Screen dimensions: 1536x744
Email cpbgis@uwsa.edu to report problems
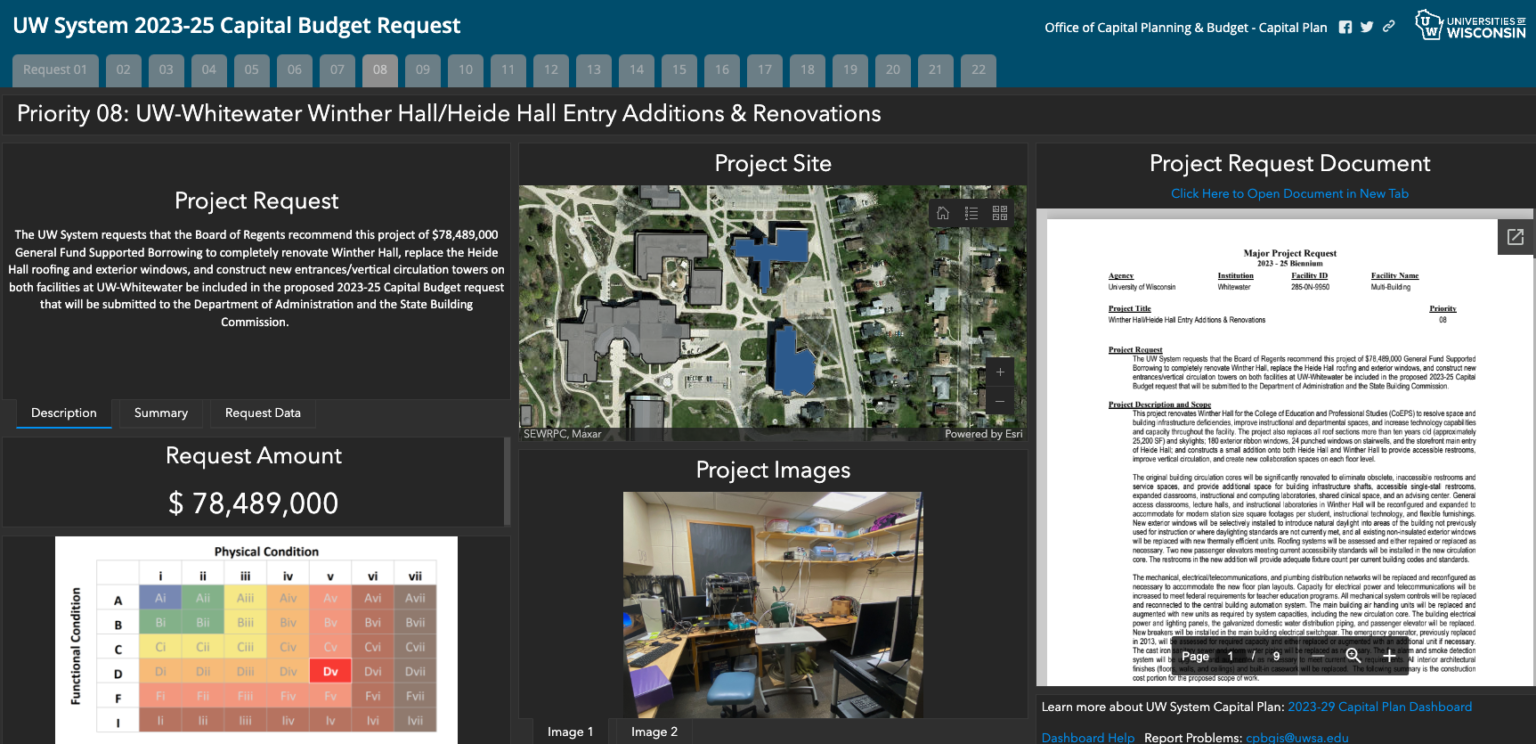(1296, 738)
